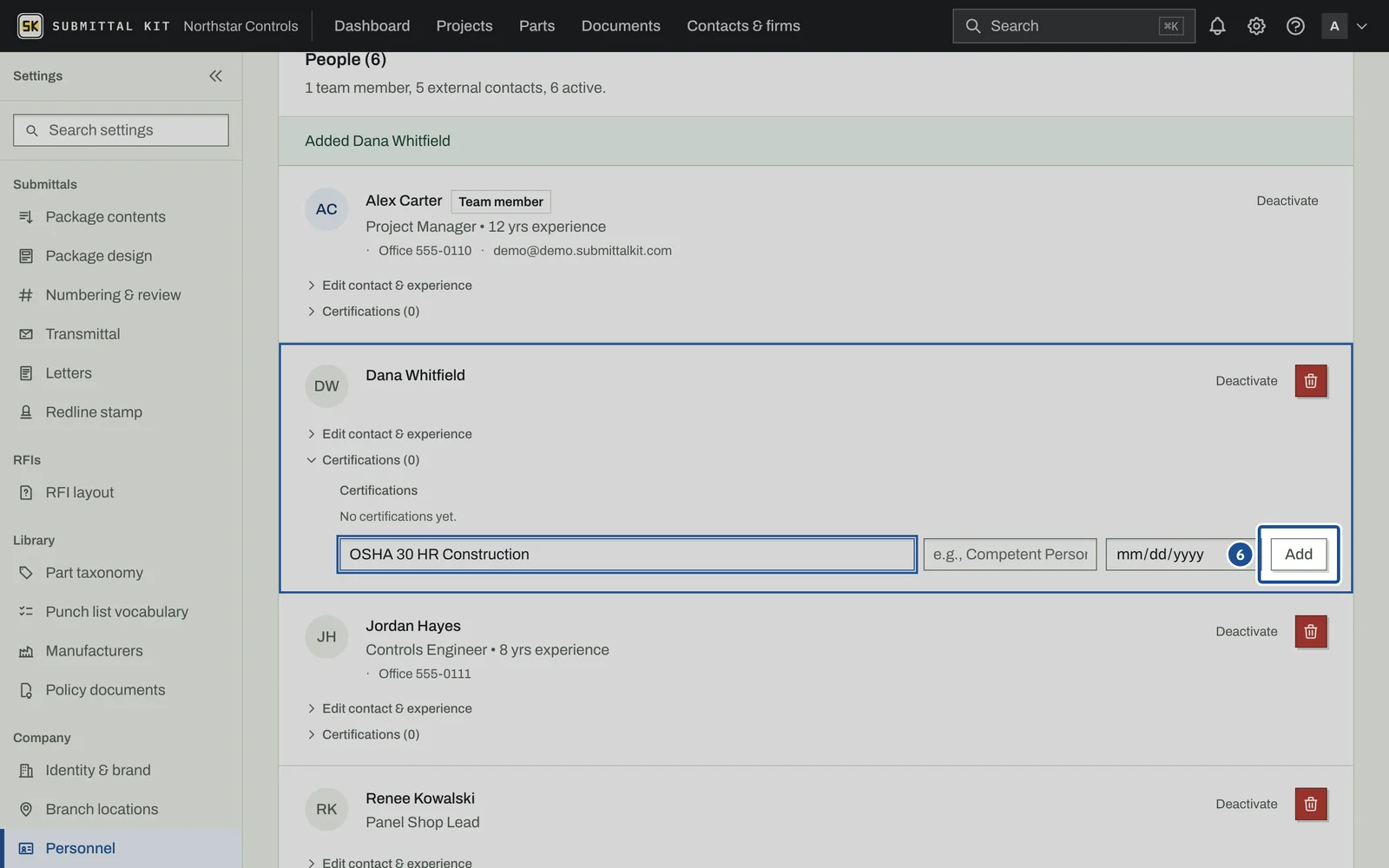Expand Jordan Hayes' Edit contact & experience
Viewport: 1389px width, 868px height.
click(390, 708)
